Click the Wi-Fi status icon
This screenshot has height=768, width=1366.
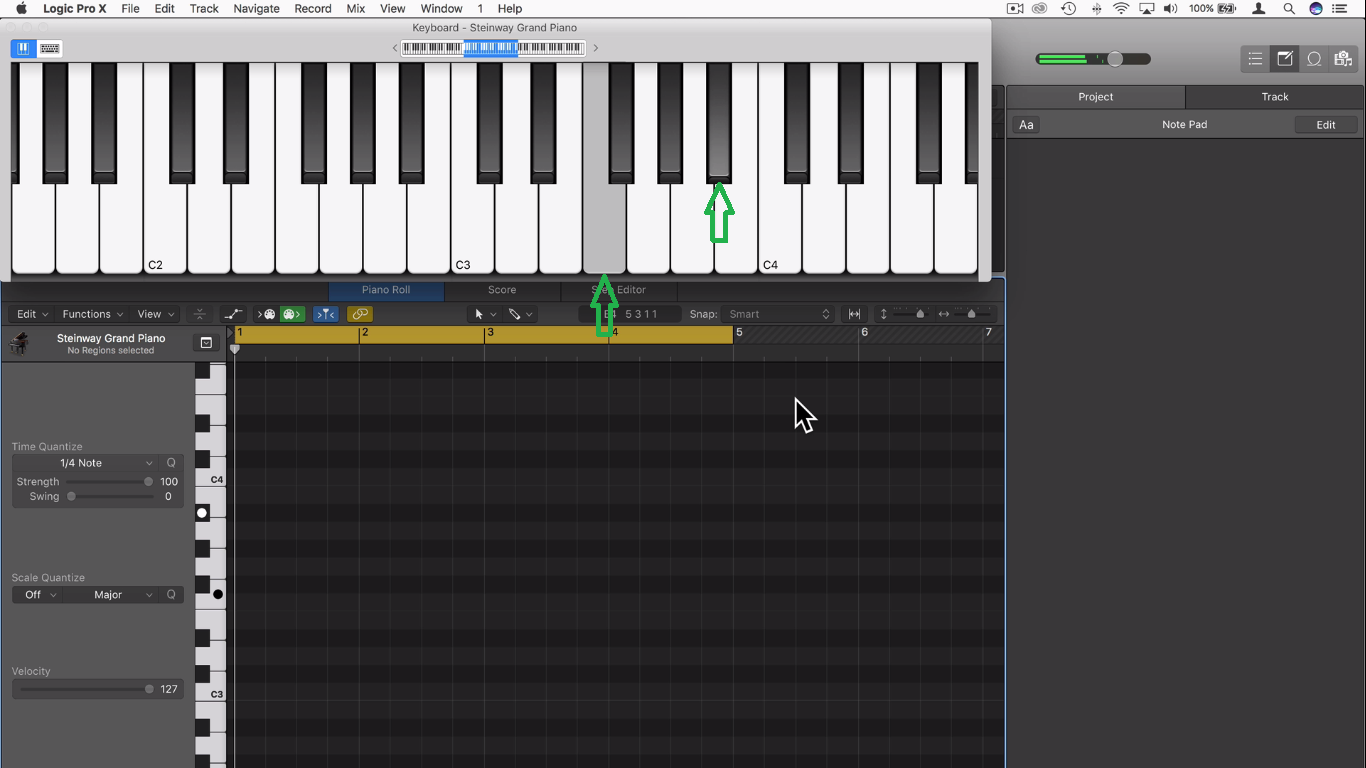[x=1121, y=9]
